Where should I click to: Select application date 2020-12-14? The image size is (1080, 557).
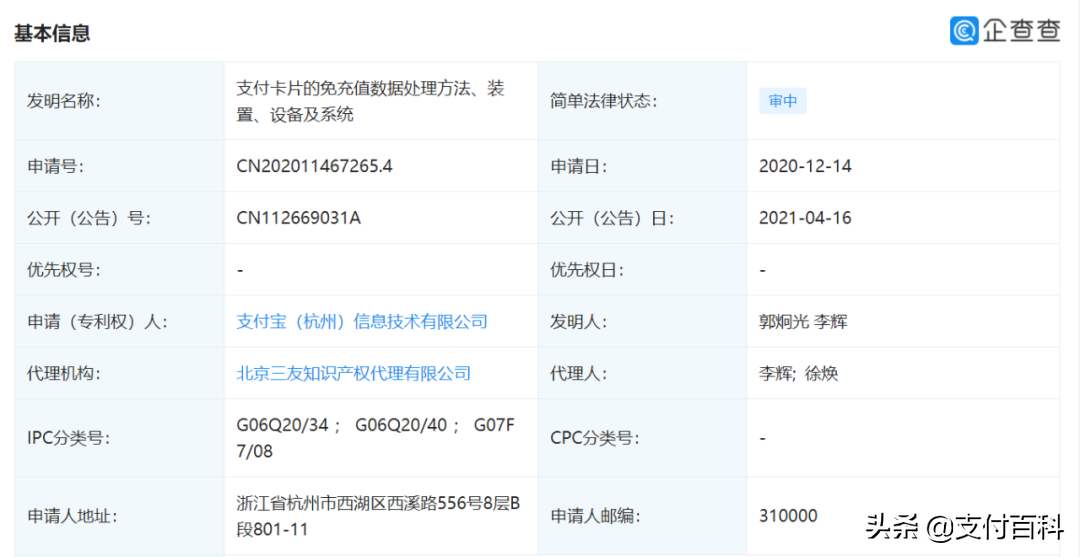coord(805,166)
